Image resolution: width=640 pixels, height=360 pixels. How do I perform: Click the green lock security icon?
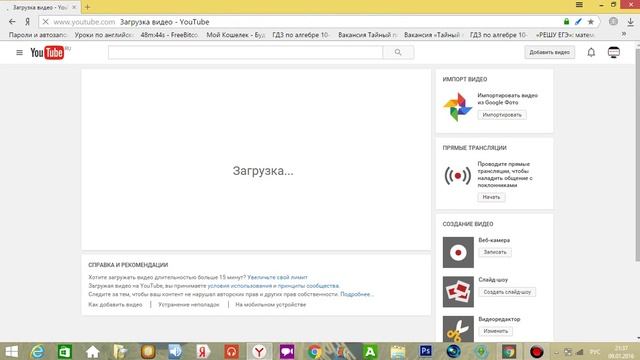click(x=567, y=22)
